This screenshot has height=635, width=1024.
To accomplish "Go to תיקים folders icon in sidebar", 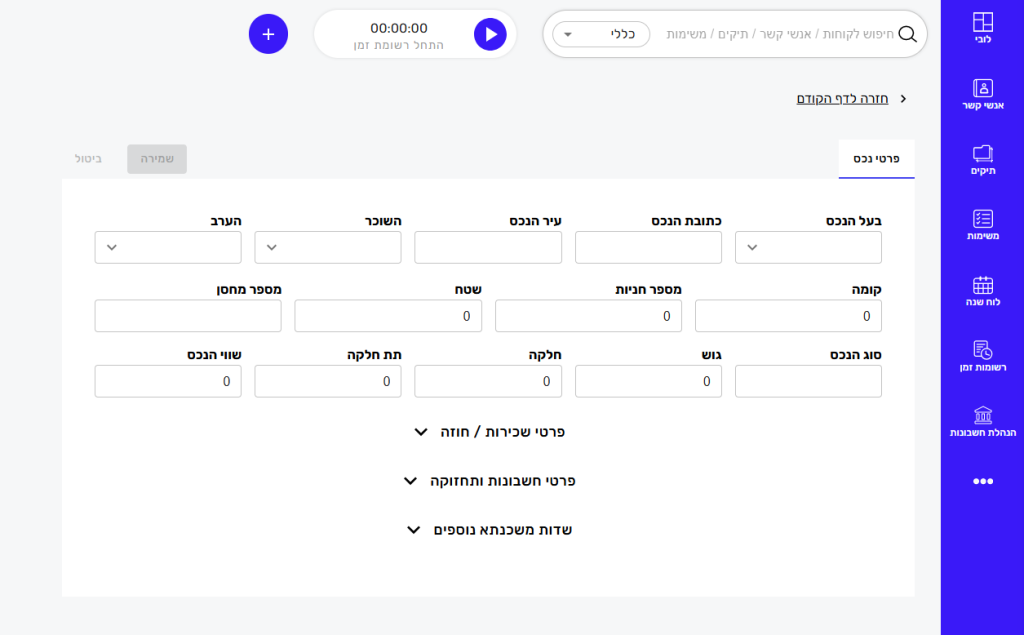I will pyautogui.click(x=982, y=153).
